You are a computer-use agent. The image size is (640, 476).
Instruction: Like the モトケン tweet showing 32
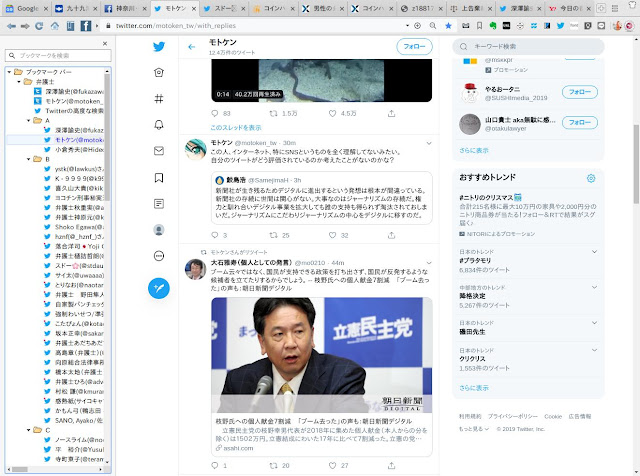coord(332,235)
